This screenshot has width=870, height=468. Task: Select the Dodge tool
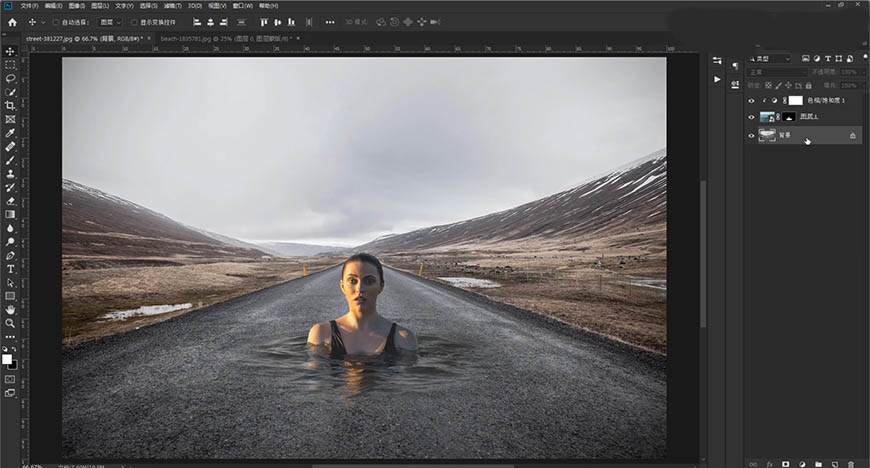pyautogui.click(x=10, y=241)
